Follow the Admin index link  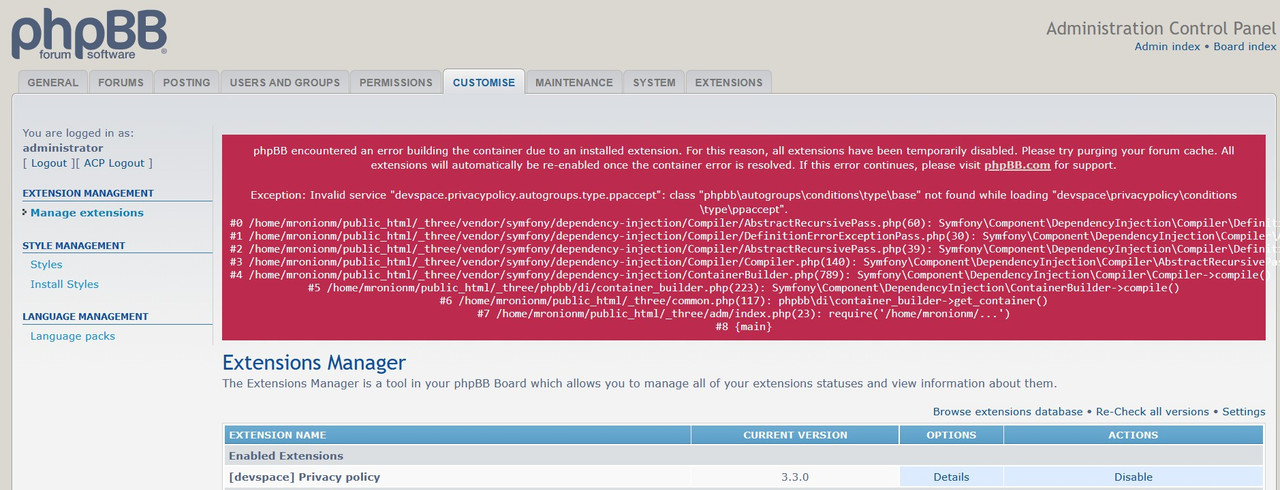[1167, 46]
